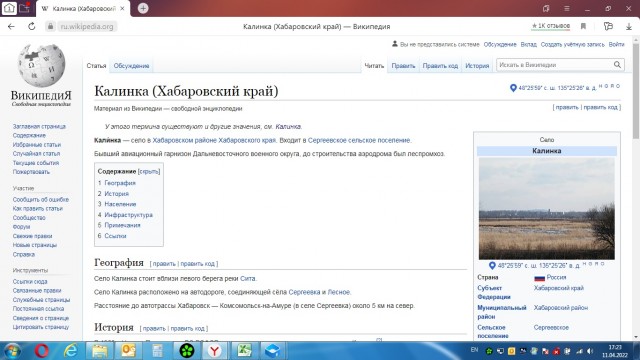Click the Wikipedia globe logo
This screenshot has width=640, height=360.
coord(41,65)
